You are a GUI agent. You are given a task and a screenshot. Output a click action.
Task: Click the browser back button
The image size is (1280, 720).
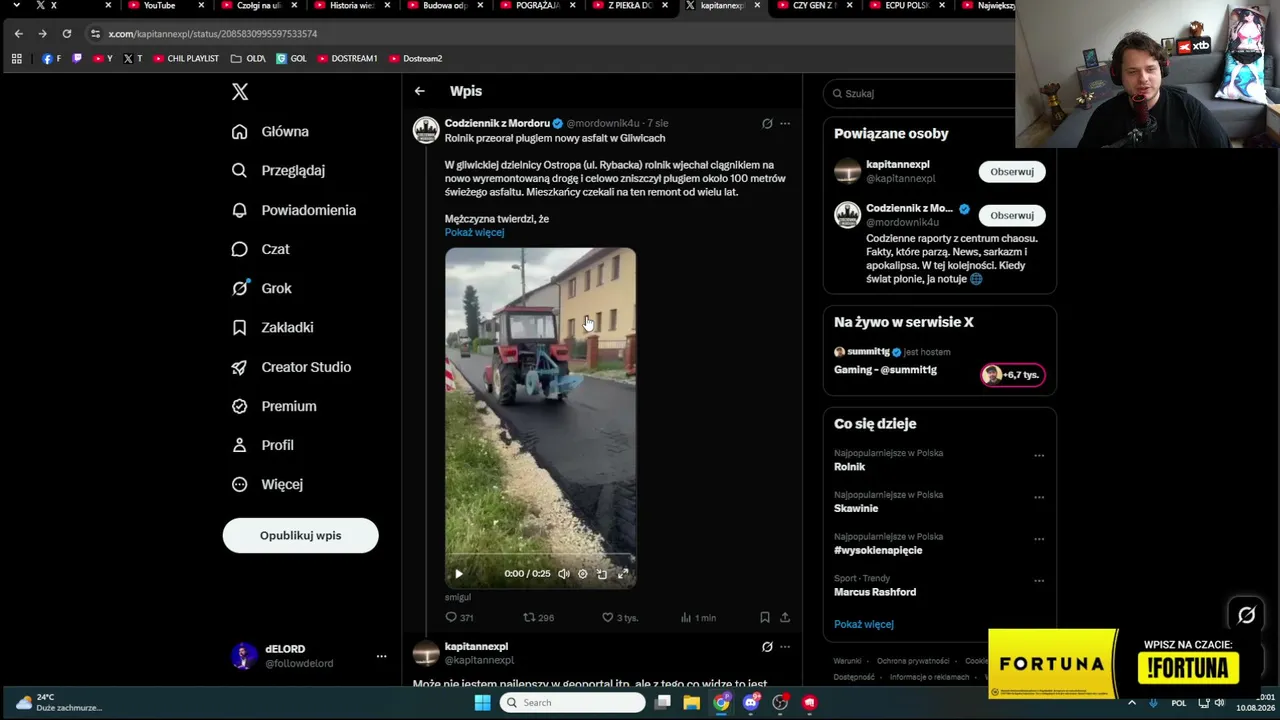point(18,34)
